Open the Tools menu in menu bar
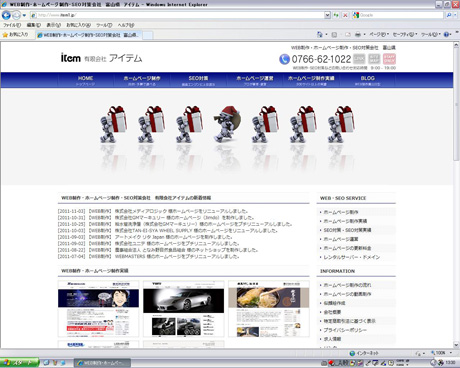 coord(104,25)
